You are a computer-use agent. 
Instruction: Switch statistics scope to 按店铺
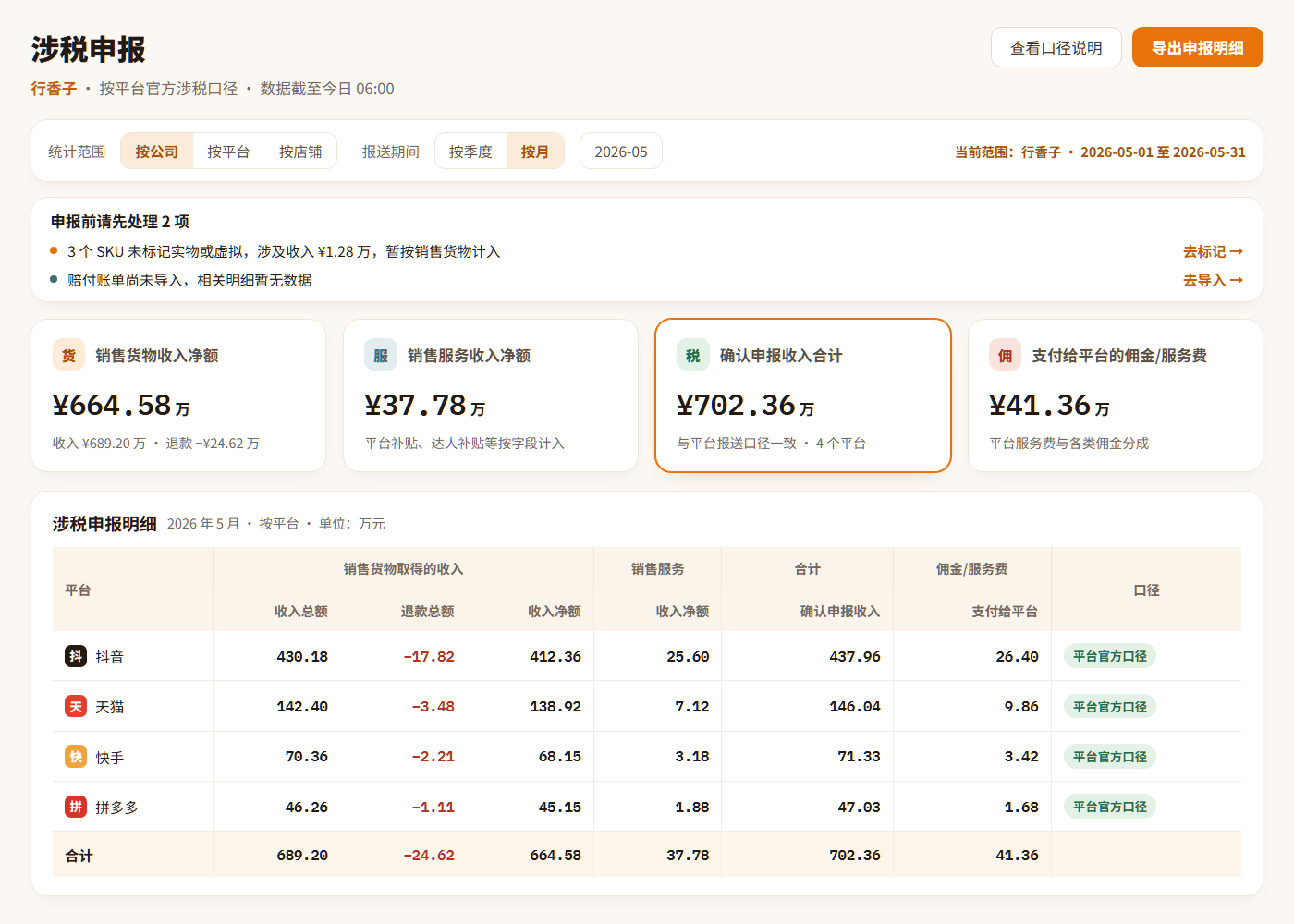point(300,152)
